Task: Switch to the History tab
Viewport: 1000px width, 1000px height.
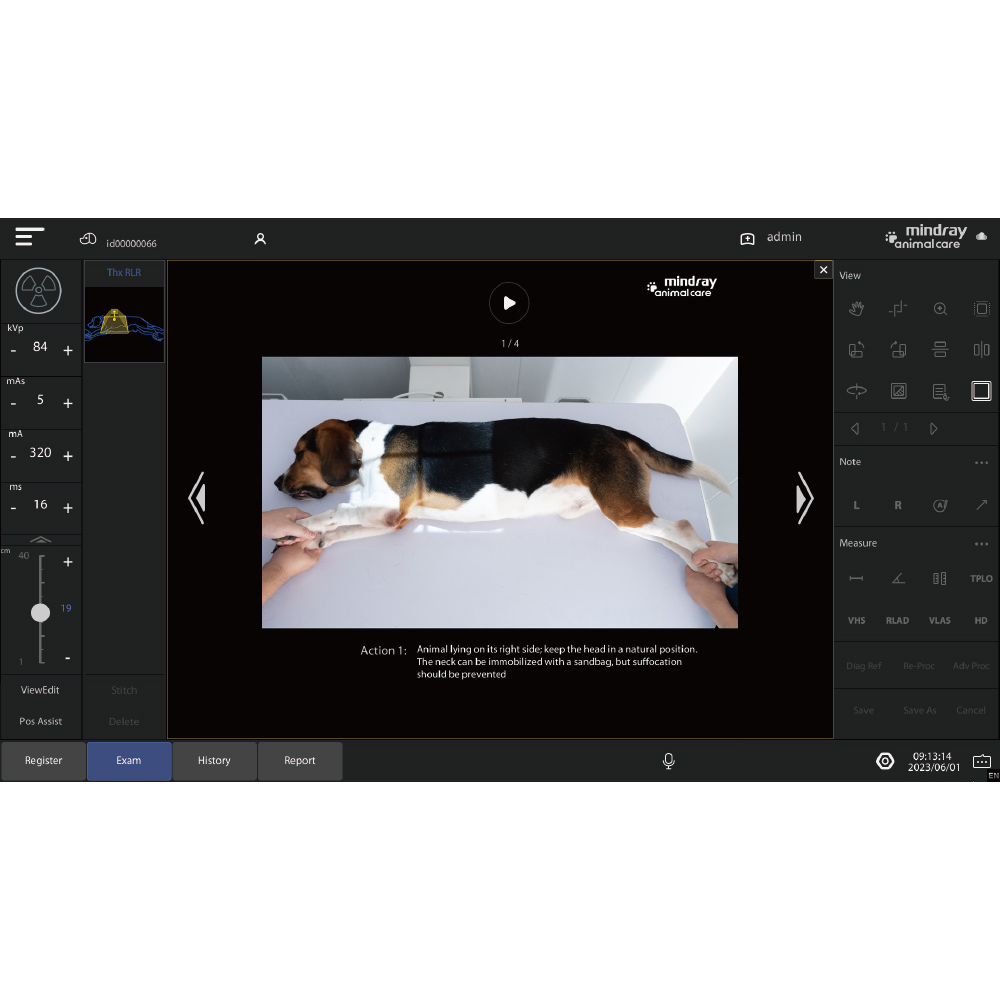Action: click(214, 761)
